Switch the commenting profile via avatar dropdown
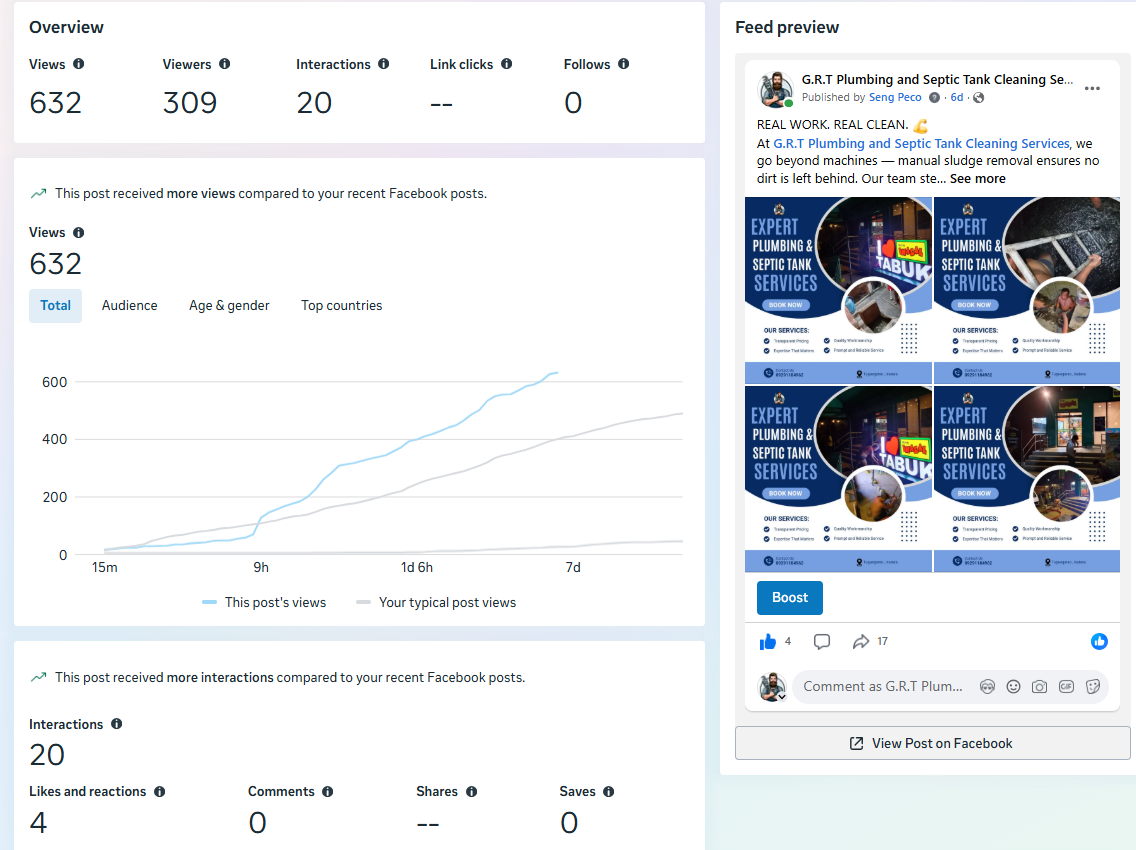 point(772,687)
